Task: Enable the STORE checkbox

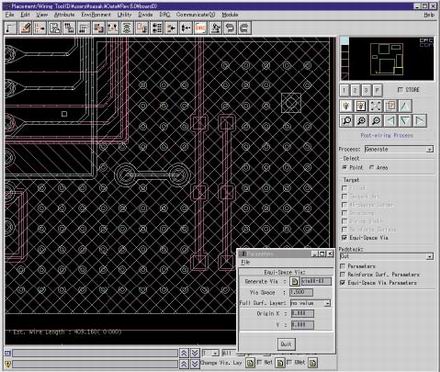Action: 400,90
